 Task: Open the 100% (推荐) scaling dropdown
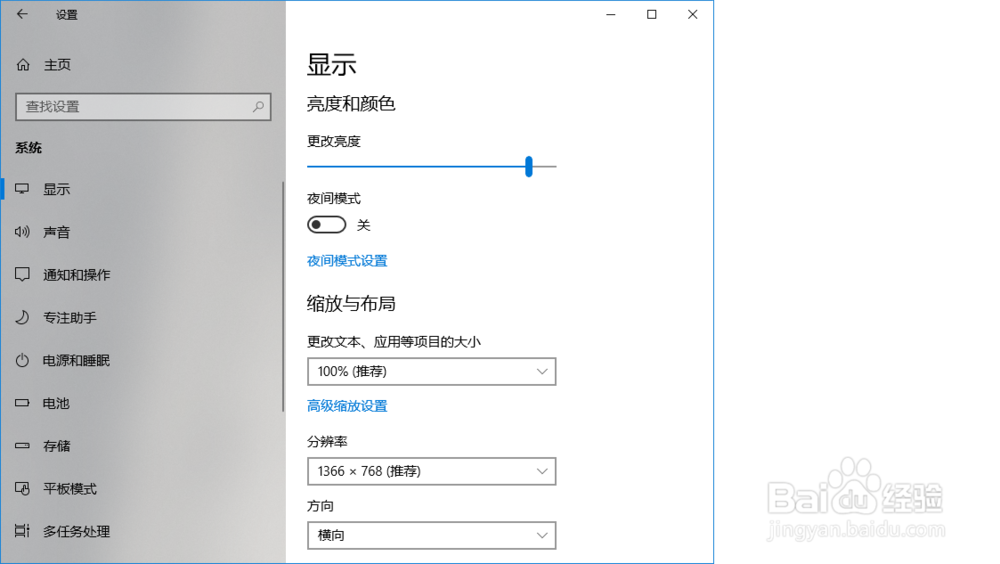[432, 371]
